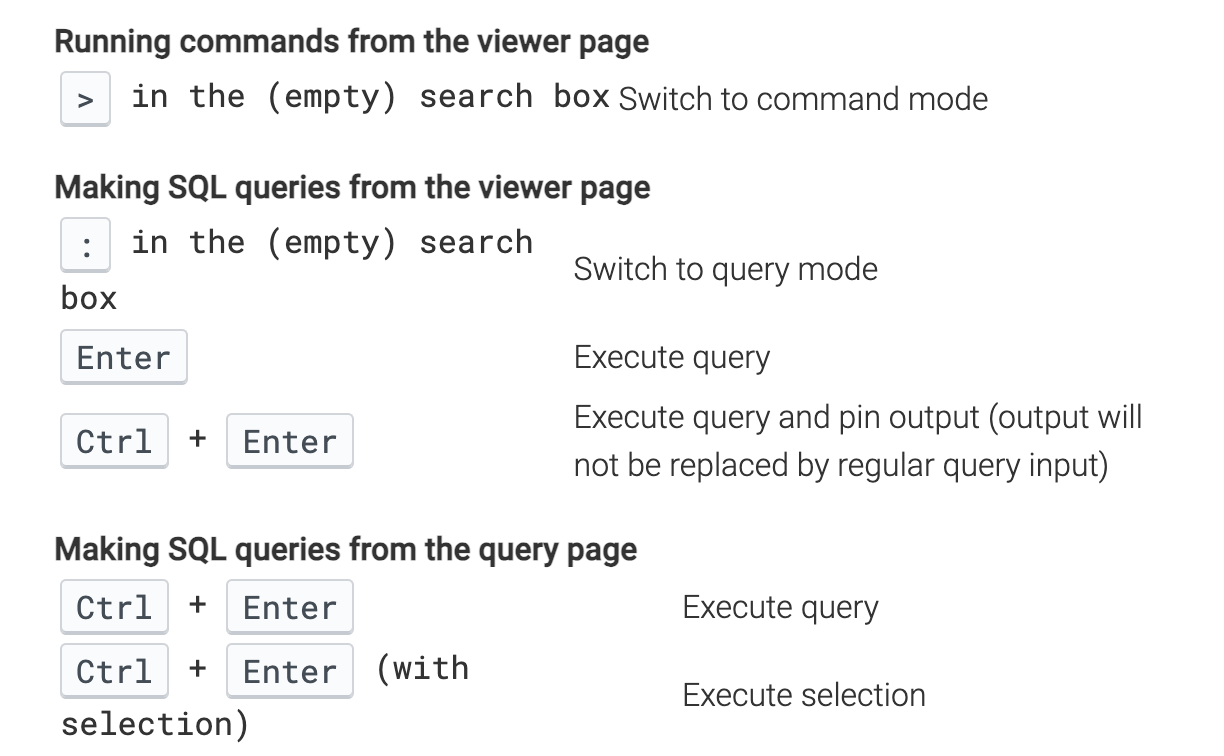Image resolution: width=1224 pixels, height=756 pixels.
Task: Click the ':' key cap for query mode
Action: pyautogui.click(x=85, y=245)
